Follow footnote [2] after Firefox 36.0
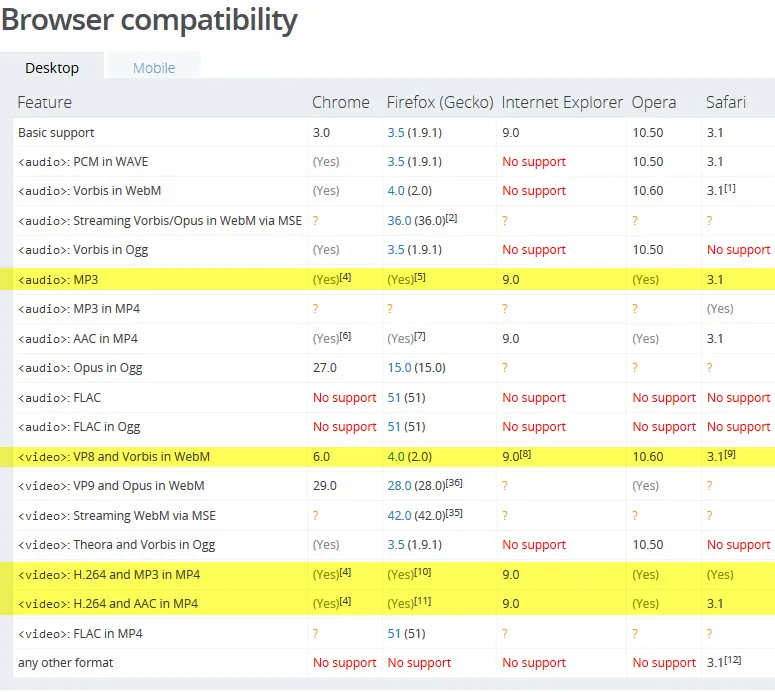775x692 pixels. click(451, 218)
